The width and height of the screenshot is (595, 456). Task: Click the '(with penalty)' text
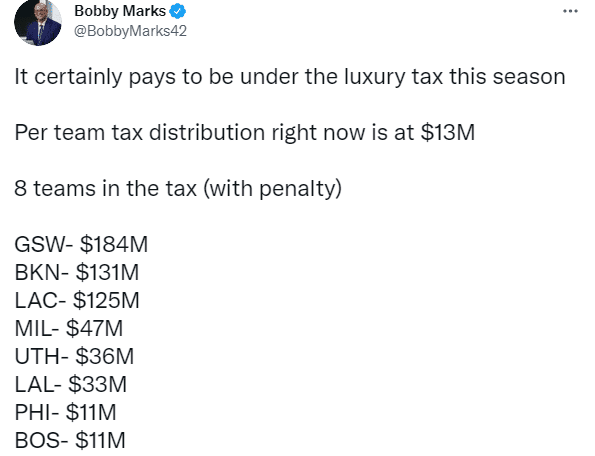(x=272, y=189)
